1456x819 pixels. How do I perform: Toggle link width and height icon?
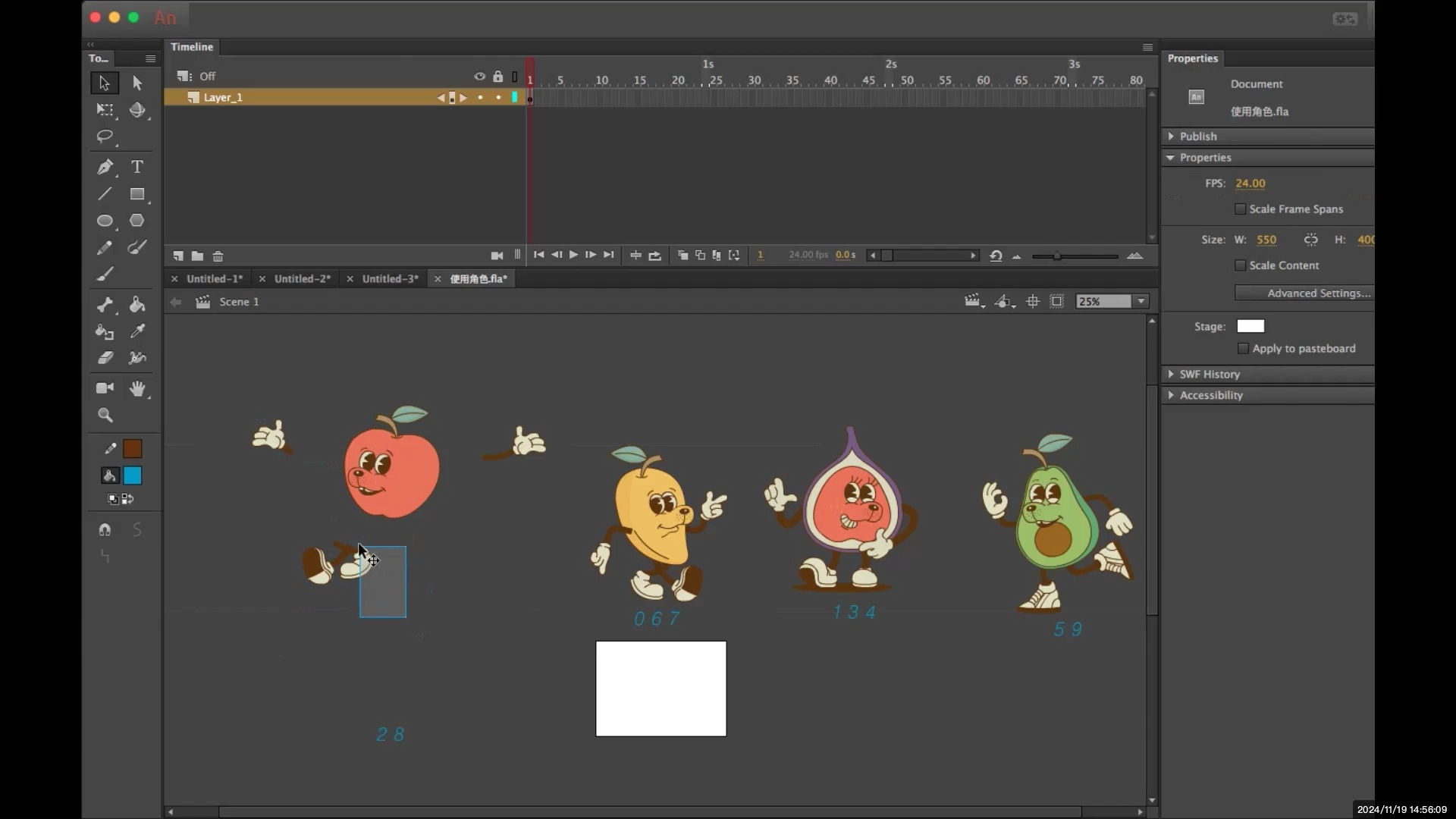tap(1310, 240)
